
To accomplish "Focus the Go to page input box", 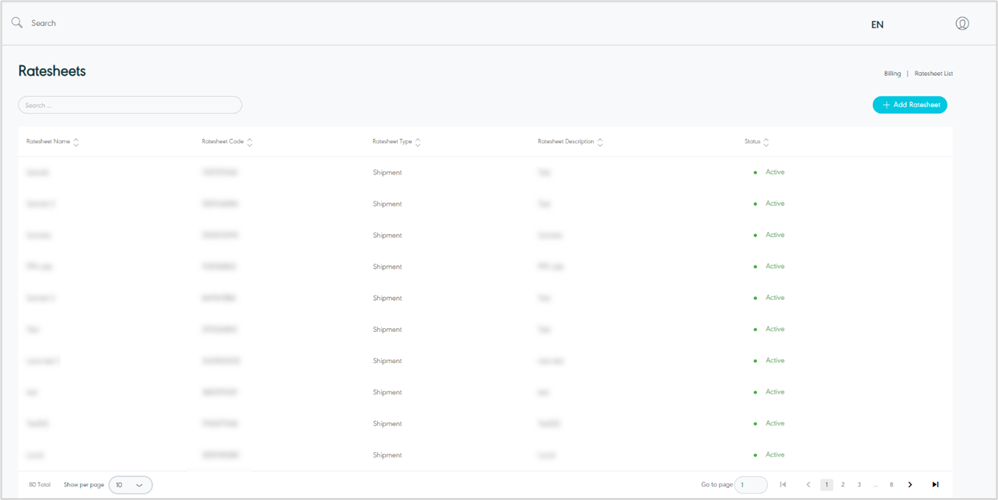I will coord(751,484).
